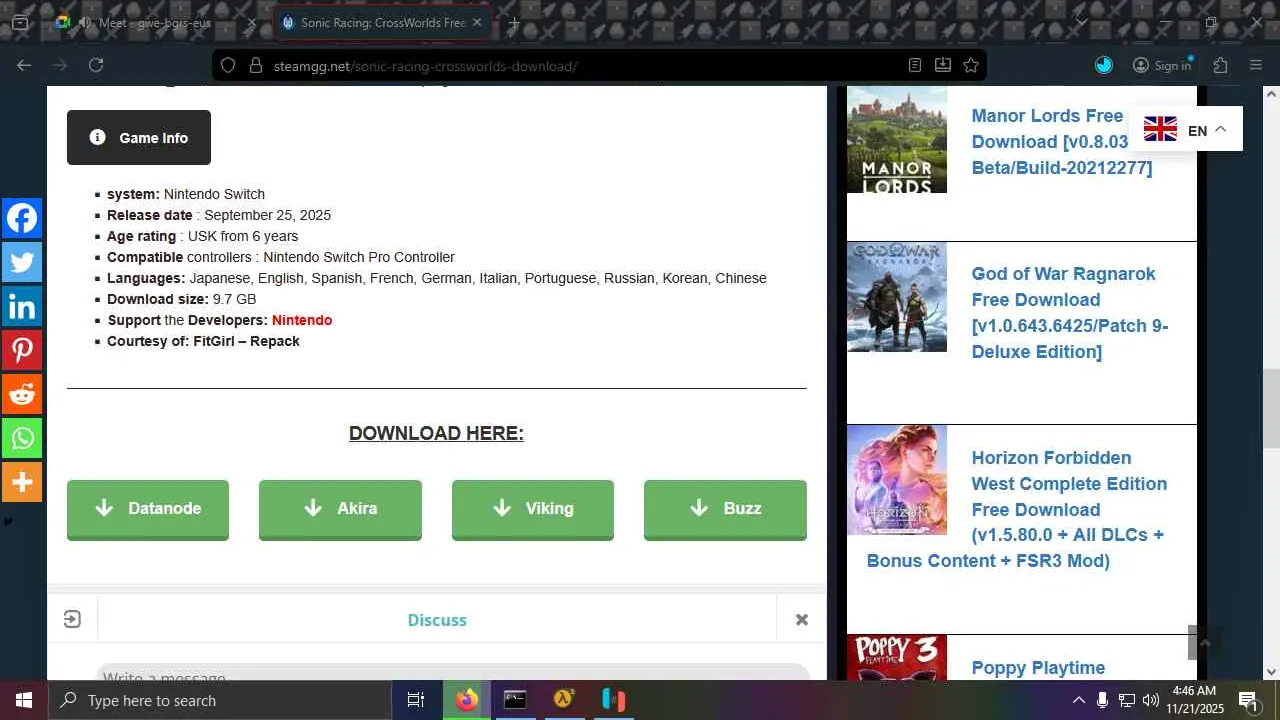Open Firefox application menu
The width and height of the screenshot is (1280, 720).
coord(1256,65)
